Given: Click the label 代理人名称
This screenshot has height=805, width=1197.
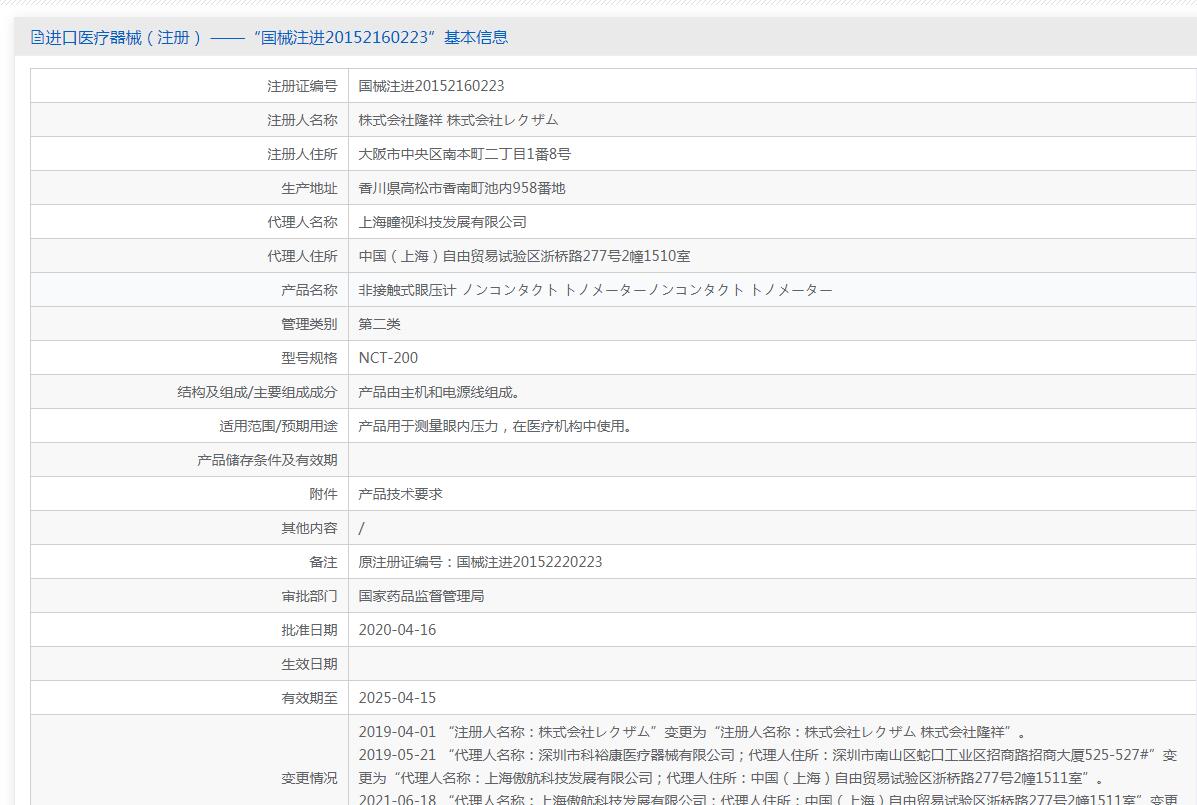Looking at the screenshot, I should 302,222.
